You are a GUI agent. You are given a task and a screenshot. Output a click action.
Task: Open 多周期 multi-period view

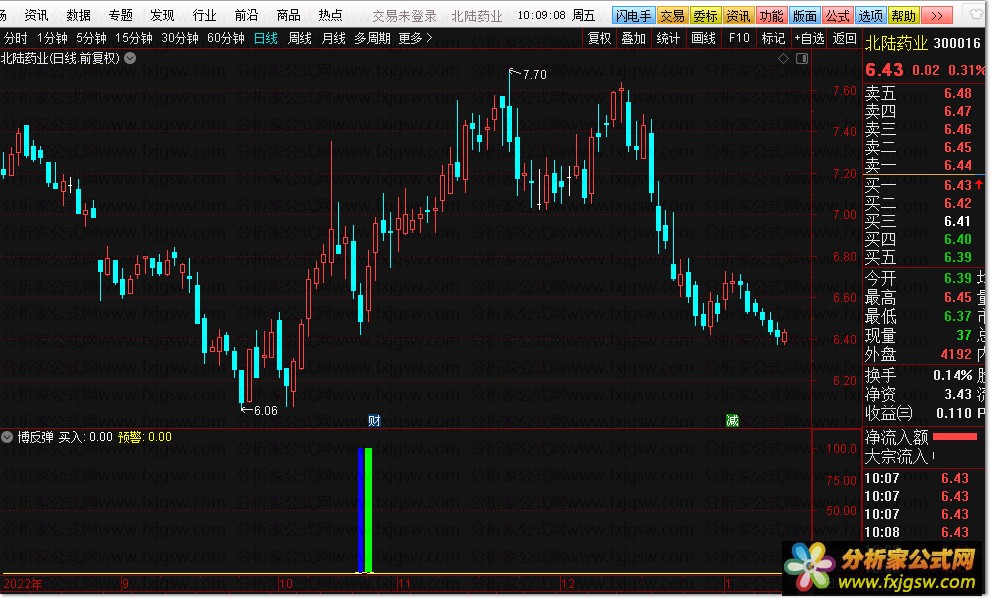click(x=373, y=39)
